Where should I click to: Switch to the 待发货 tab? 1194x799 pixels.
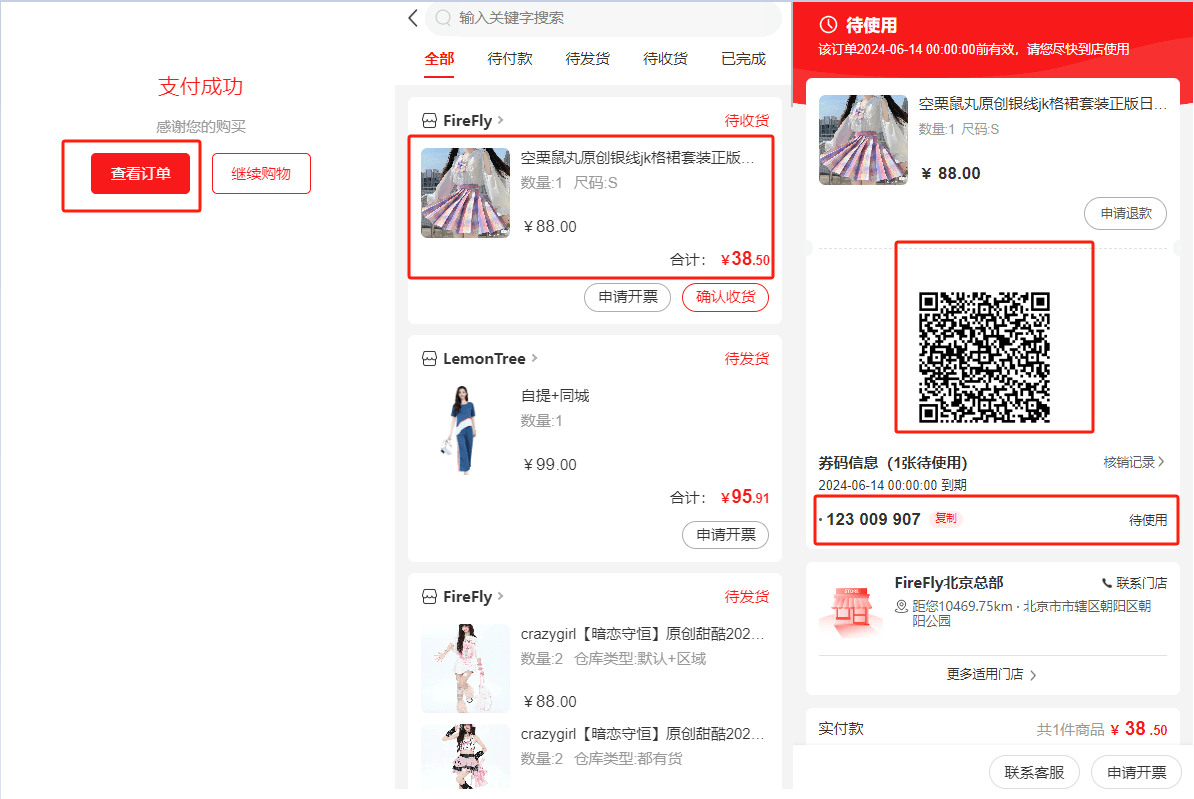point(588,59)
